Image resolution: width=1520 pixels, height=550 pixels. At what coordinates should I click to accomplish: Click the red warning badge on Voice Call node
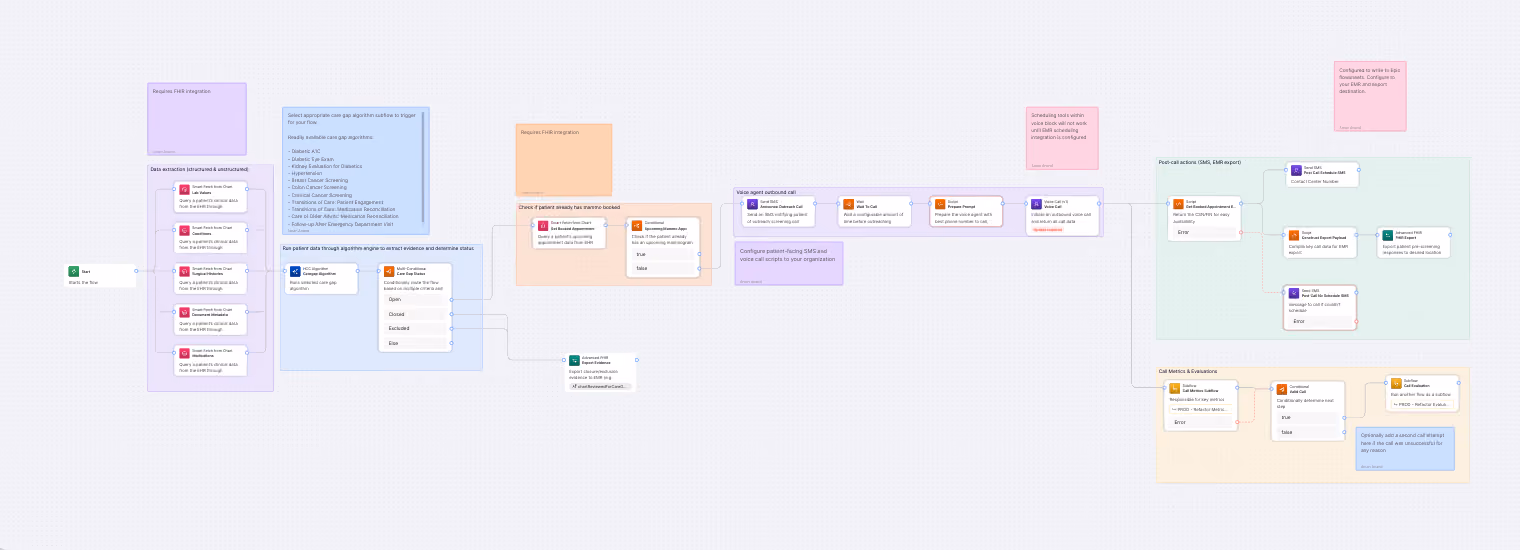pyautogui.click(x=1046, y=229)
